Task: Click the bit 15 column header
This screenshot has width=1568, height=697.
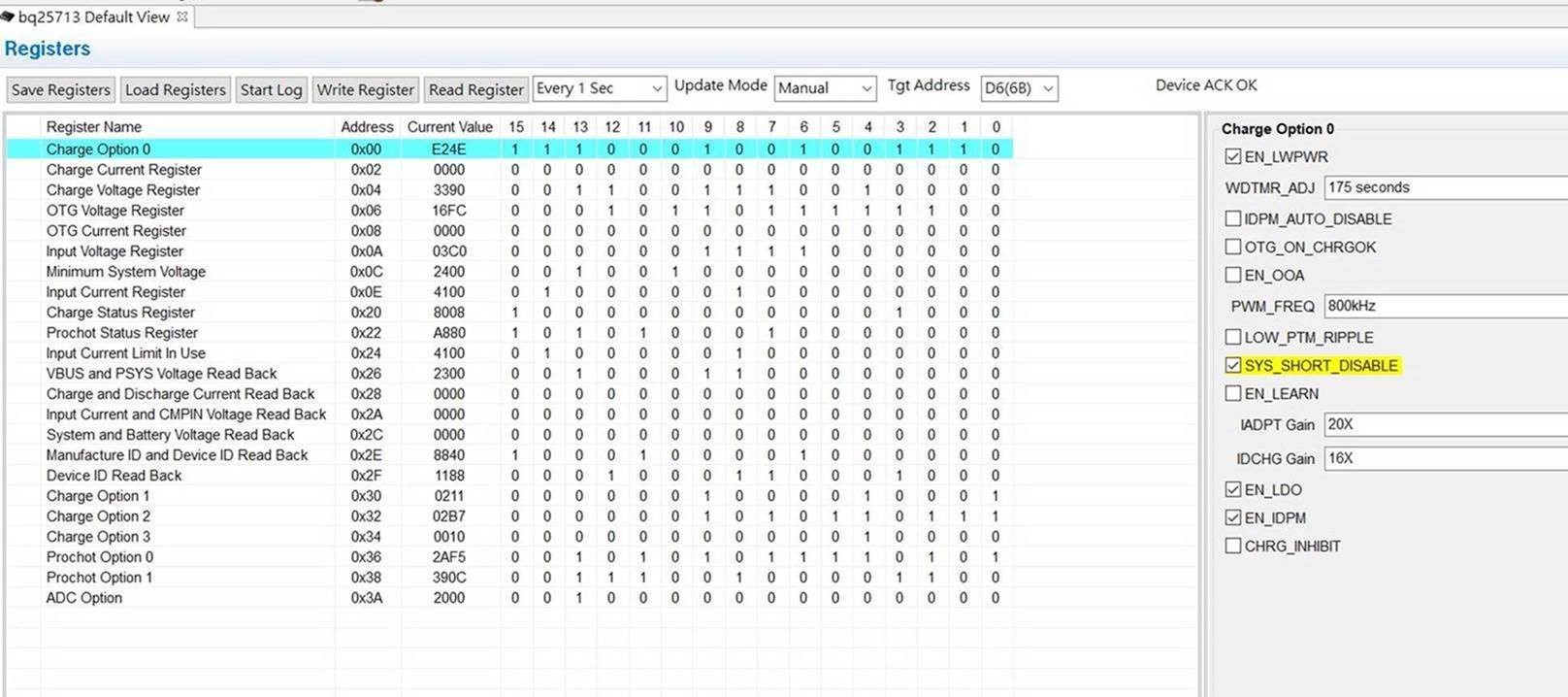Action: tap(516, 127)
